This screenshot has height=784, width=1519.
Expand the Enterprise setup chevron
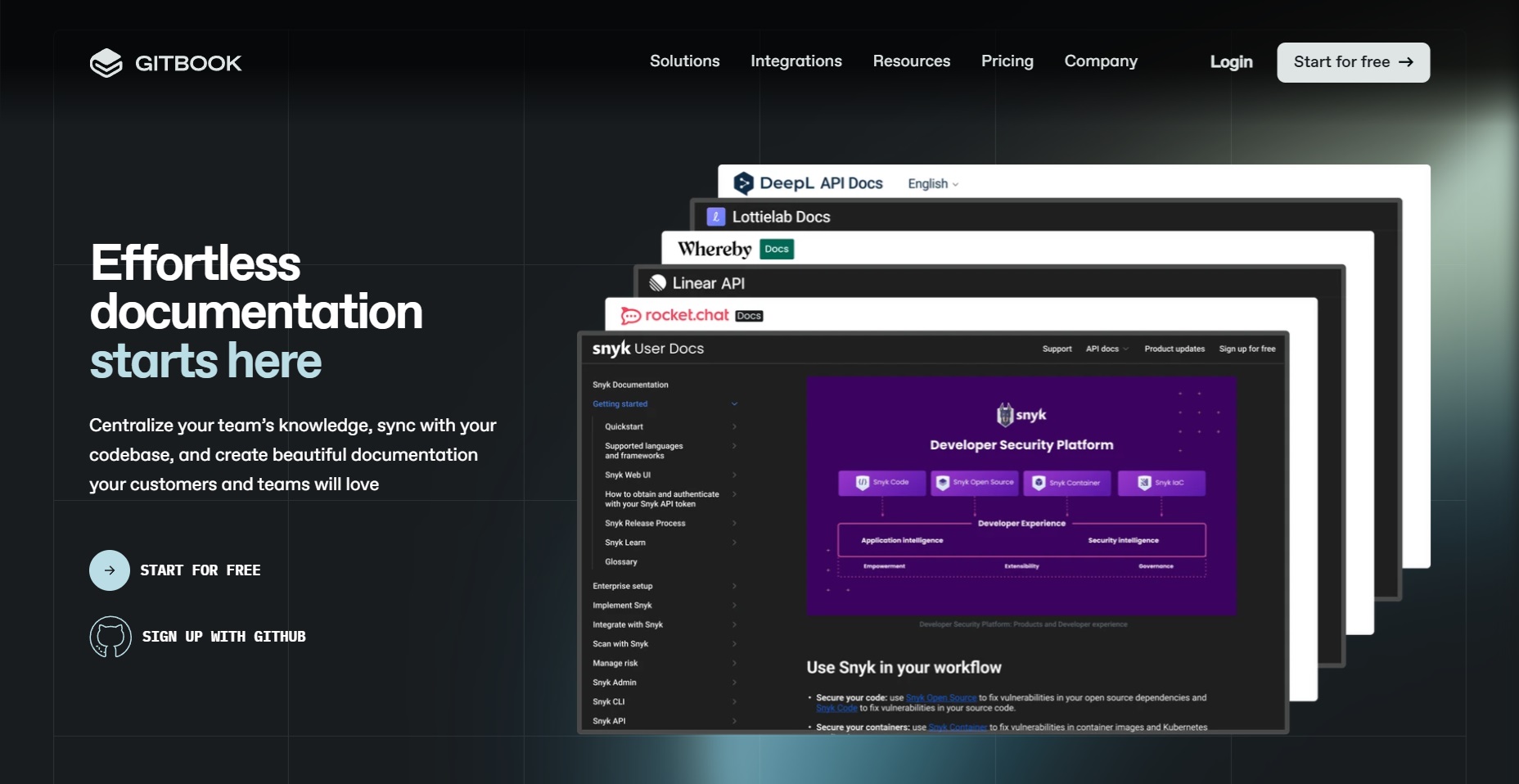(x=734, y=586)
